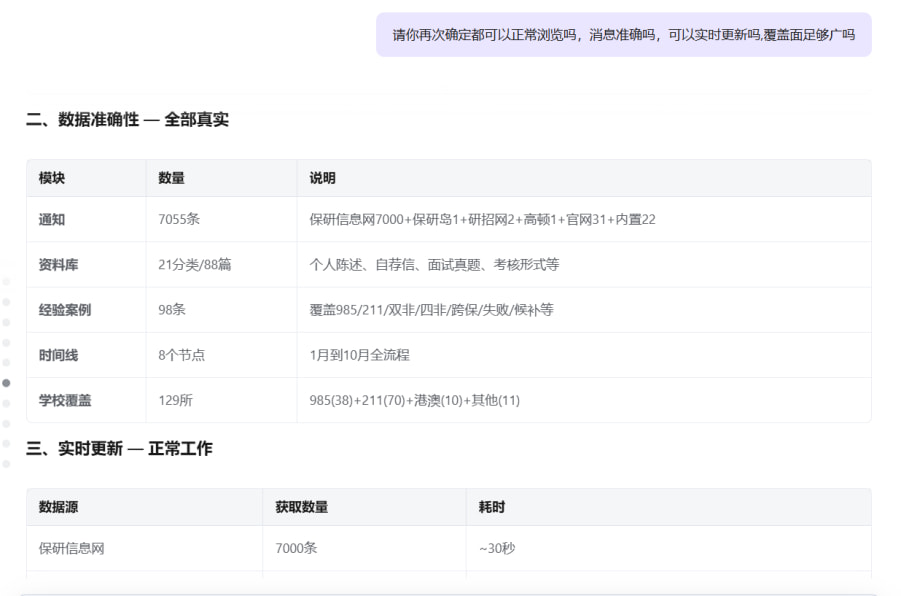The height and width of the screenshot is (596, 901).
Task: Select the 时间线 row label
Action: coord(58,355)
